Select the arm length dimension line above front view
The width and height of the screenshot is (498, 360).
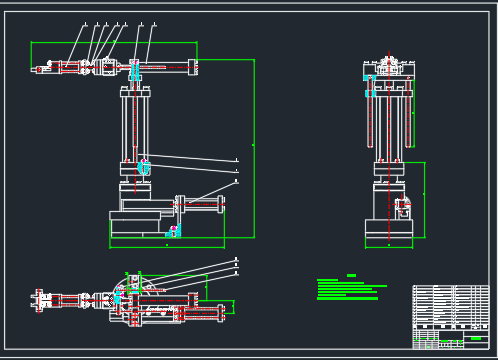tap(114, 42)
